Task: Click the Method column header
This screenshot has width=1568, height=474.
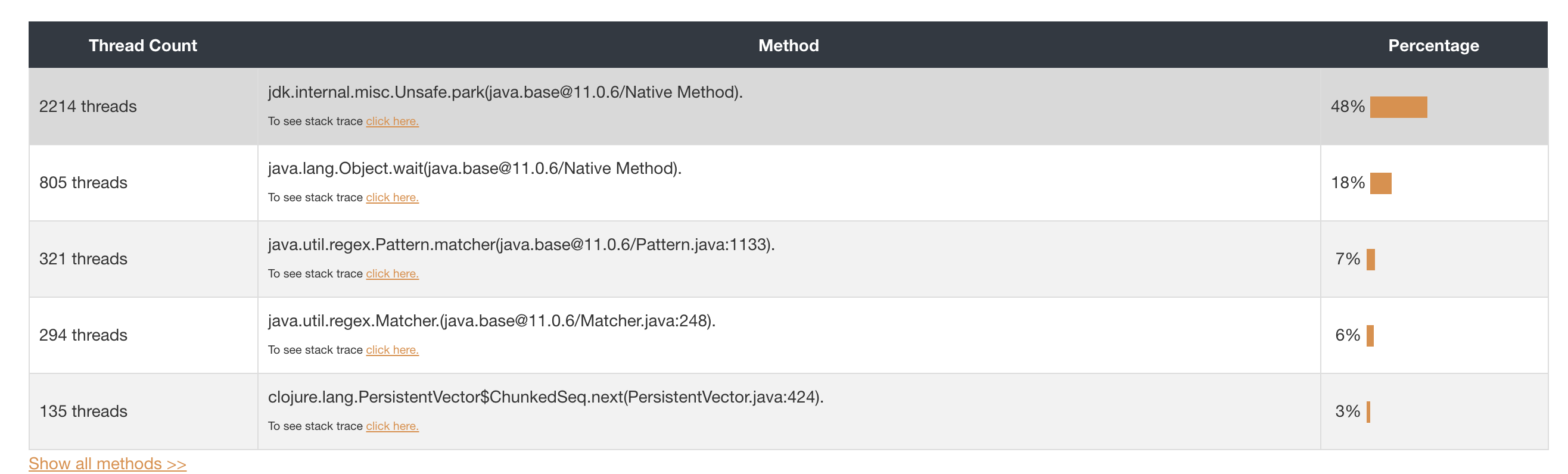Action: pos(788,45)
